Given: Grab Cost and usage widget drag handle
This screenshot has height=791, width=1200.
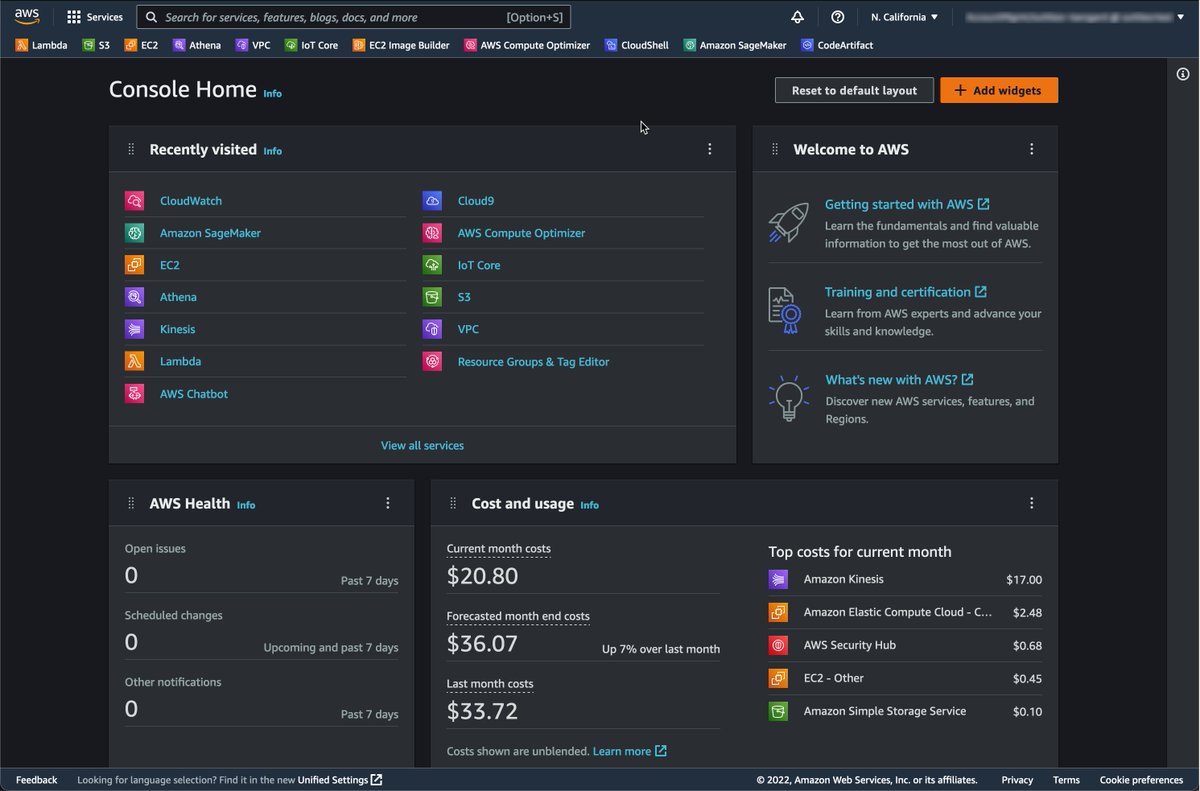Looking at the screenshot, I should [x=453, y=503].
